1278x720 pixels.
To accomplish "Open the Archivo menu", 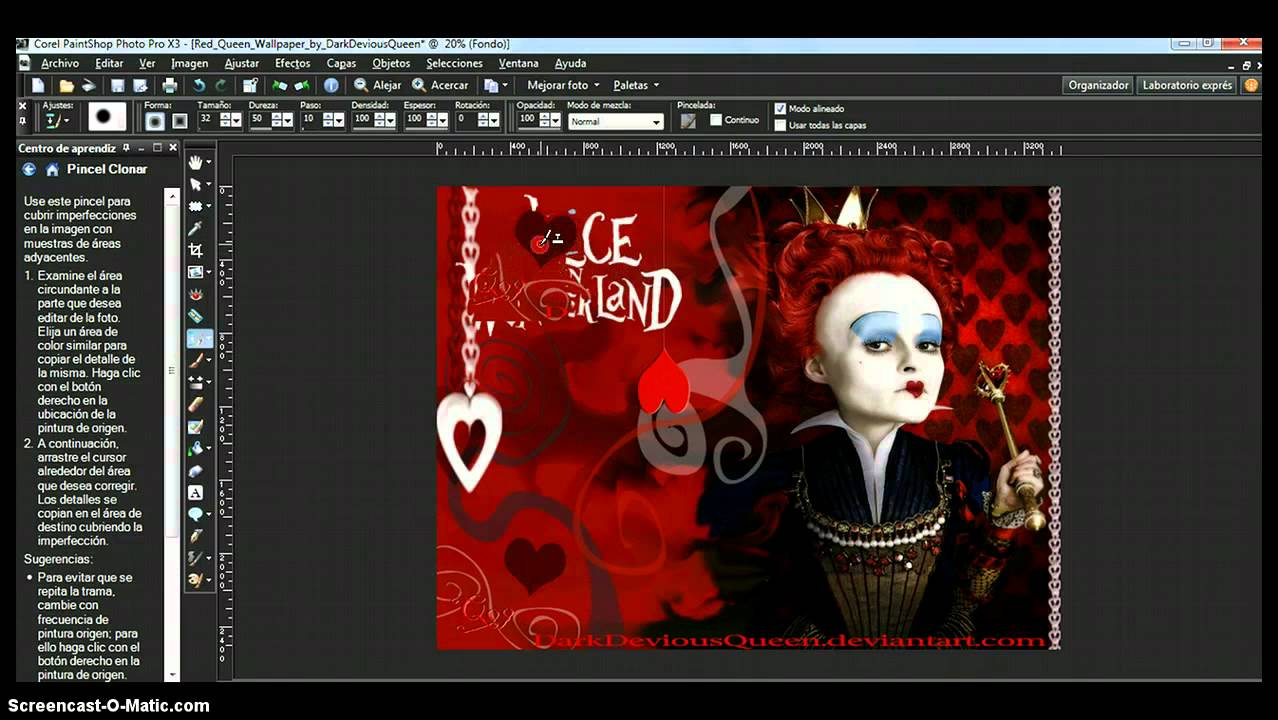I will [60, 64].
